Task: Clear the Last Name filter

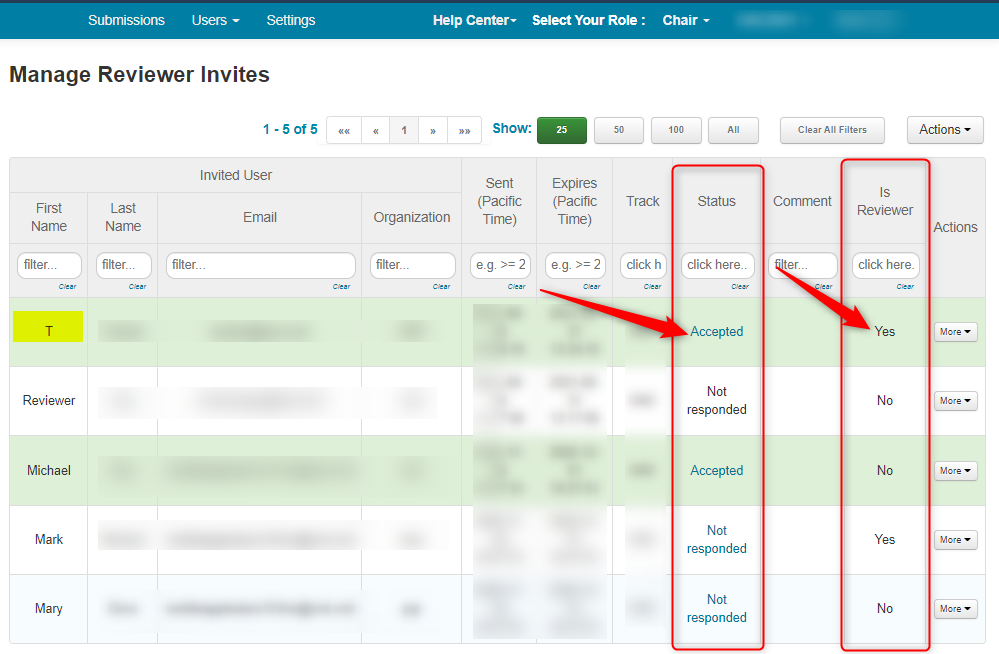Action: (x=138, y=287)
